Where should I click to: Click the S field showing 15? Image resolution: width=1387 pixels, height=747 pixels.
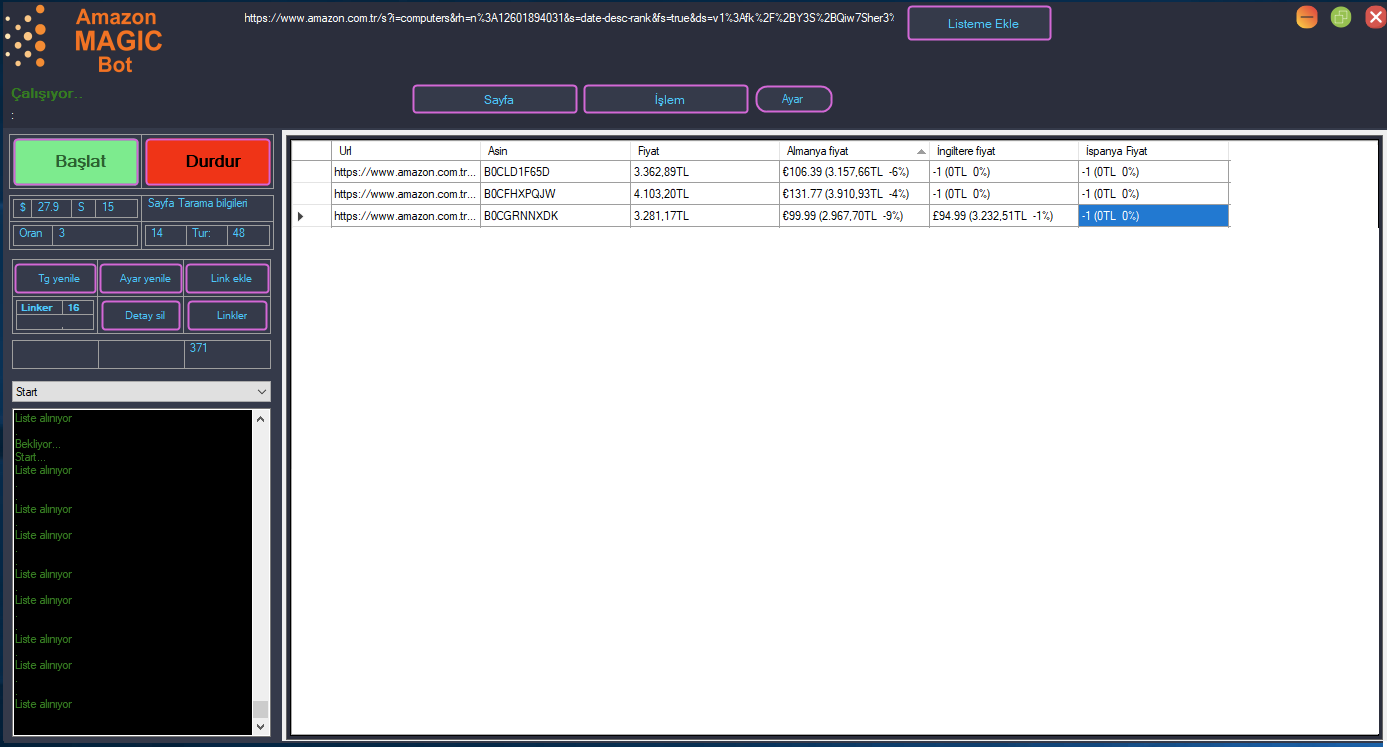tap(115, 207)
